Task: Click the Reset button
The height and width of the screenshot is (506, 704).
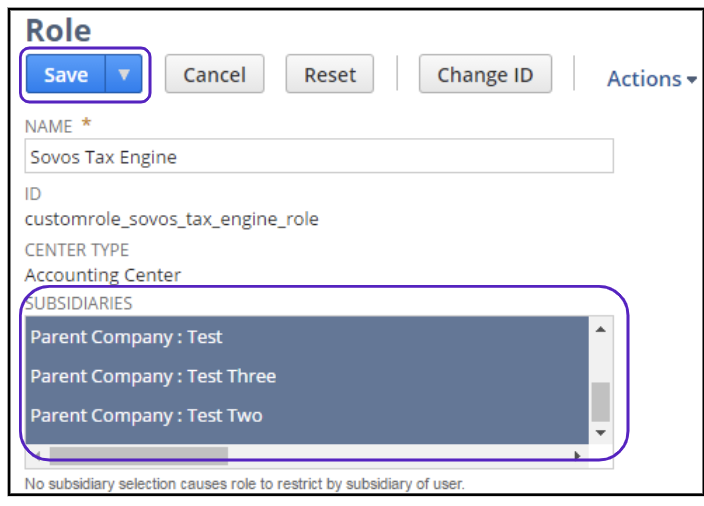Action: coord(329,75)
